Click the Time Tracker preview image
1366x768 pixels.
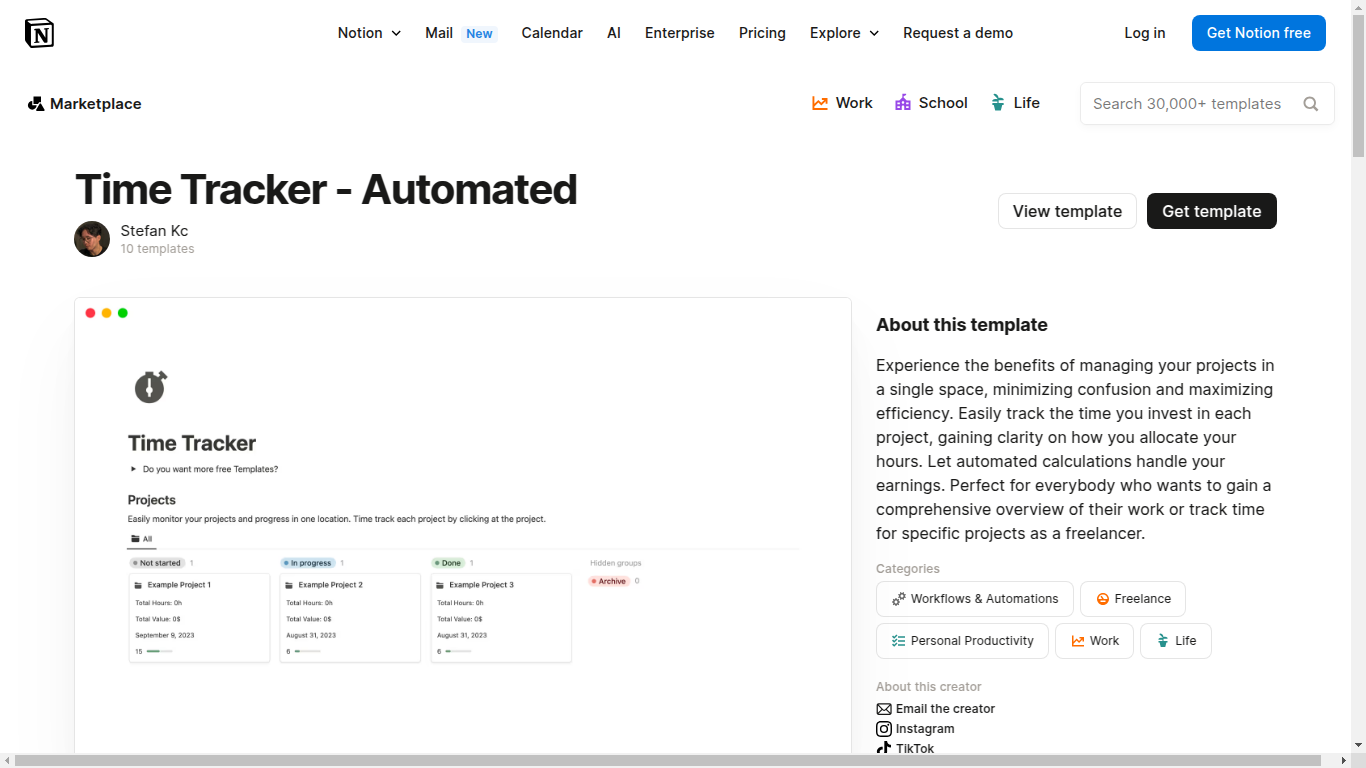pyautogui.click(x=463, y=525)
